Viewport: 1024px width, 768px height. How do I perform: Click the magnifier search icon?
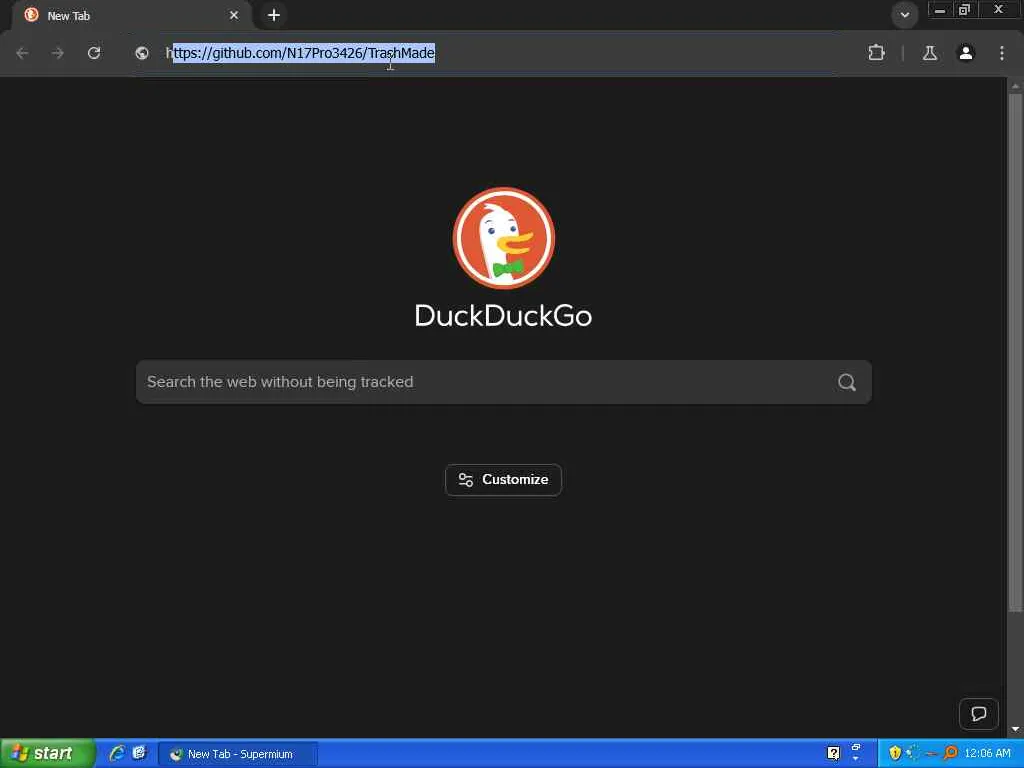(846, 382)
